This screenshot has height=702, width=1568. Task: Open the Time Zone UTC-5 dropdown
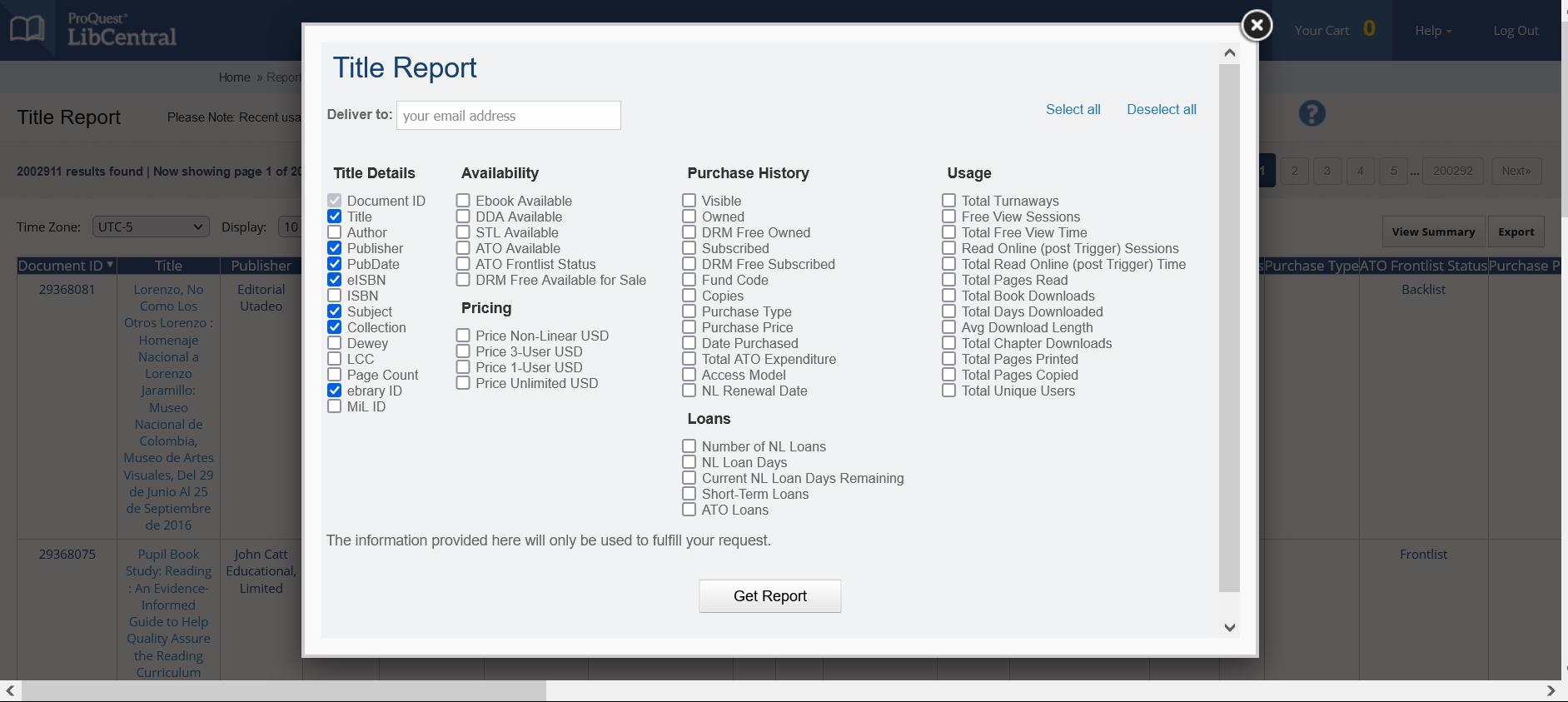click(x=150, y=227)
